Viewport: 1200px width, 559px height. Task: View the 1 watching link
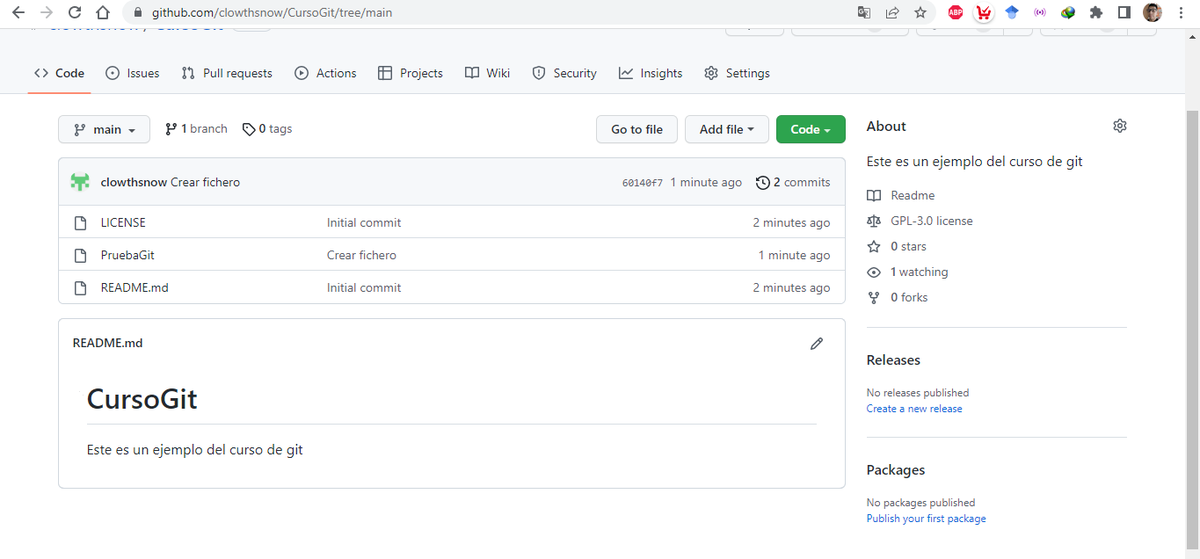908,272
